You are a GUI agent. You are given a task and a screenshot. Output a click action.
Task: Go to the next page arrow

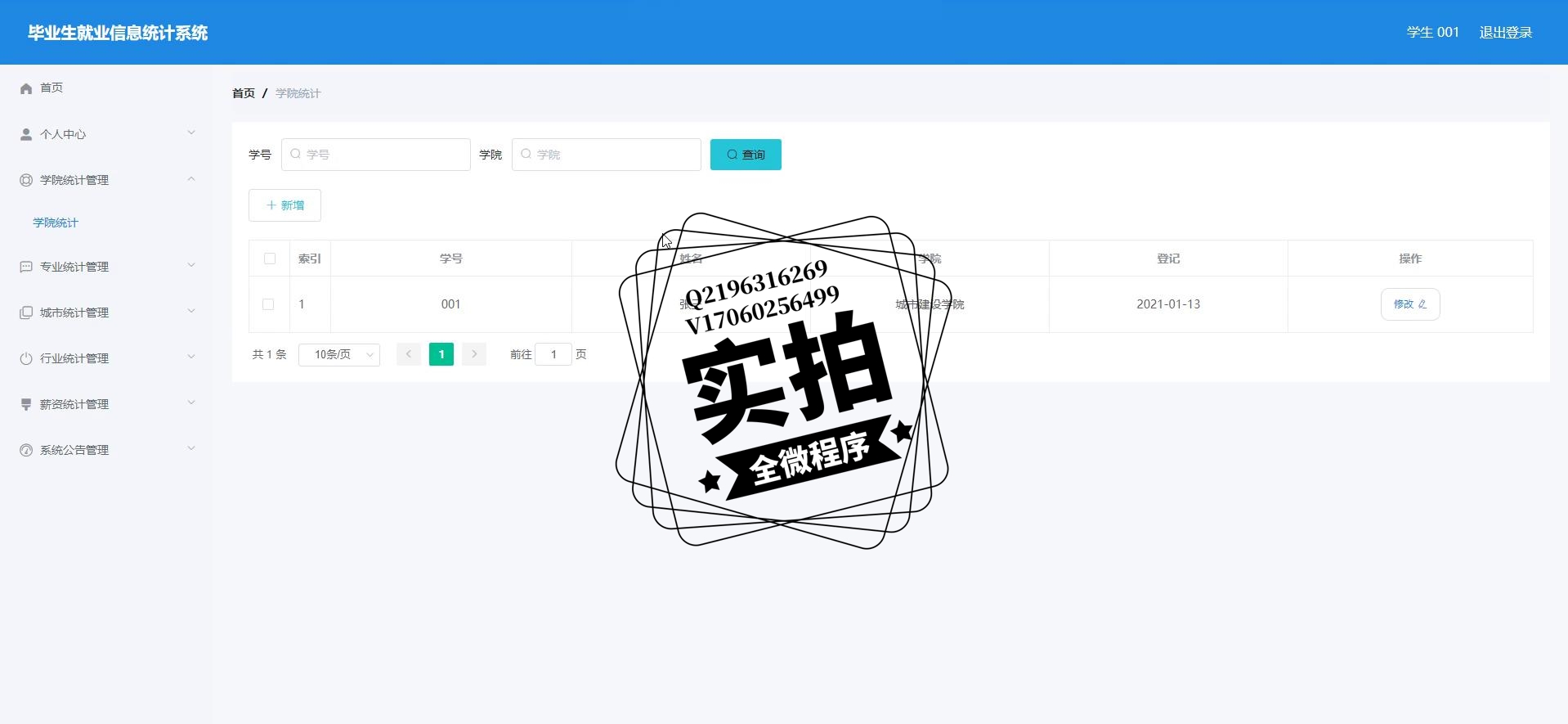tap(474, 354)
